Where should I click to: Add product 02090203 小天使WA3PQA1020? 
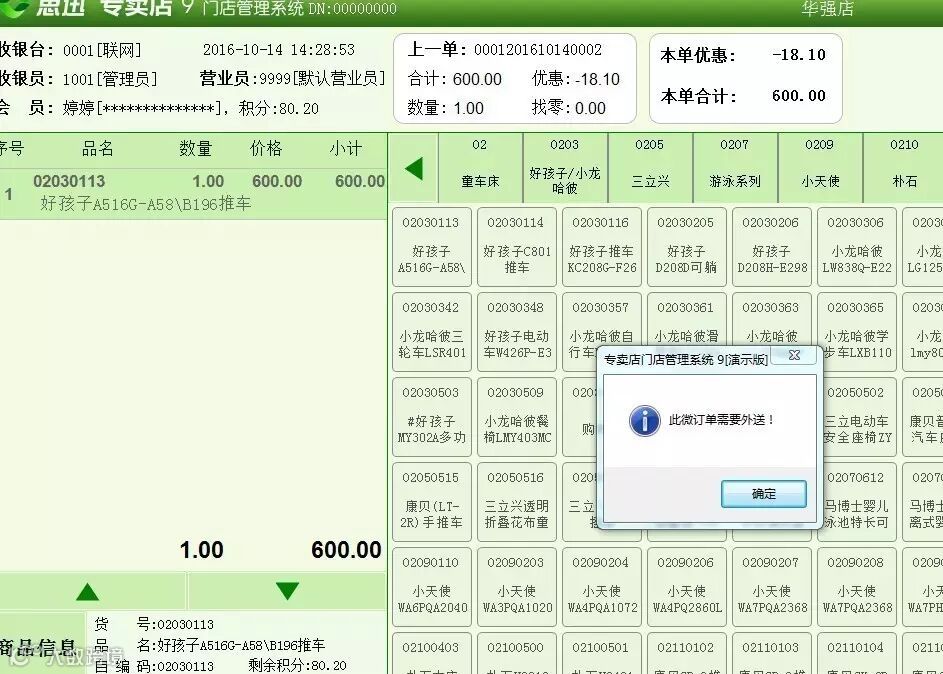point(517,587)
